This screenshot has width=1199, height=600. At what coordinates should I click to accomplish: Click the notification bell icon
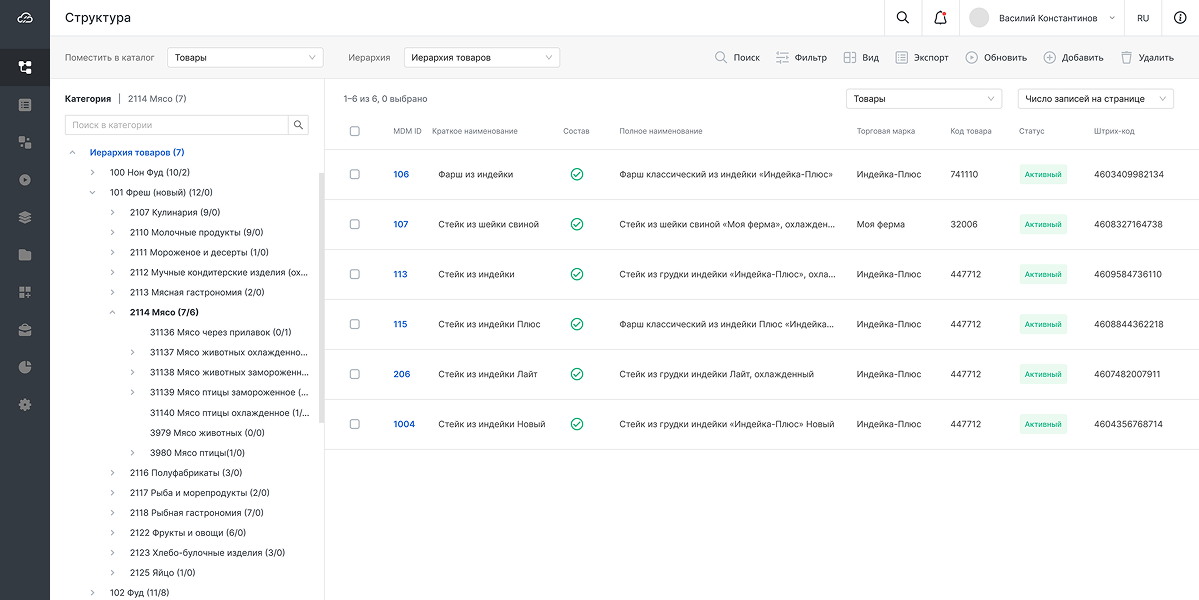[x=939, y=18]
